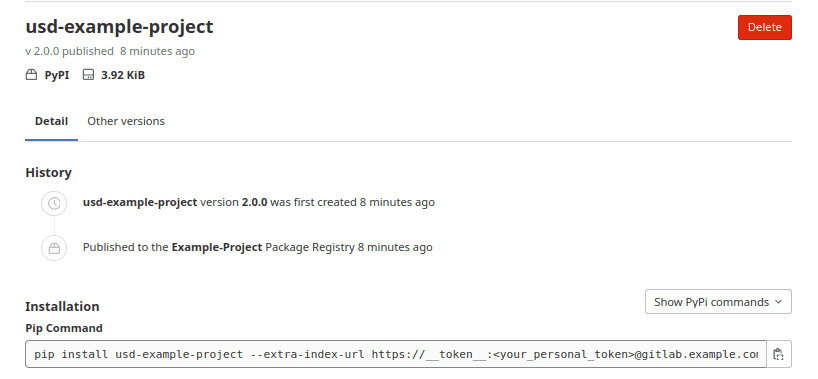
Task: Click the clock icon in History
Action: click(x=54, y=203)
